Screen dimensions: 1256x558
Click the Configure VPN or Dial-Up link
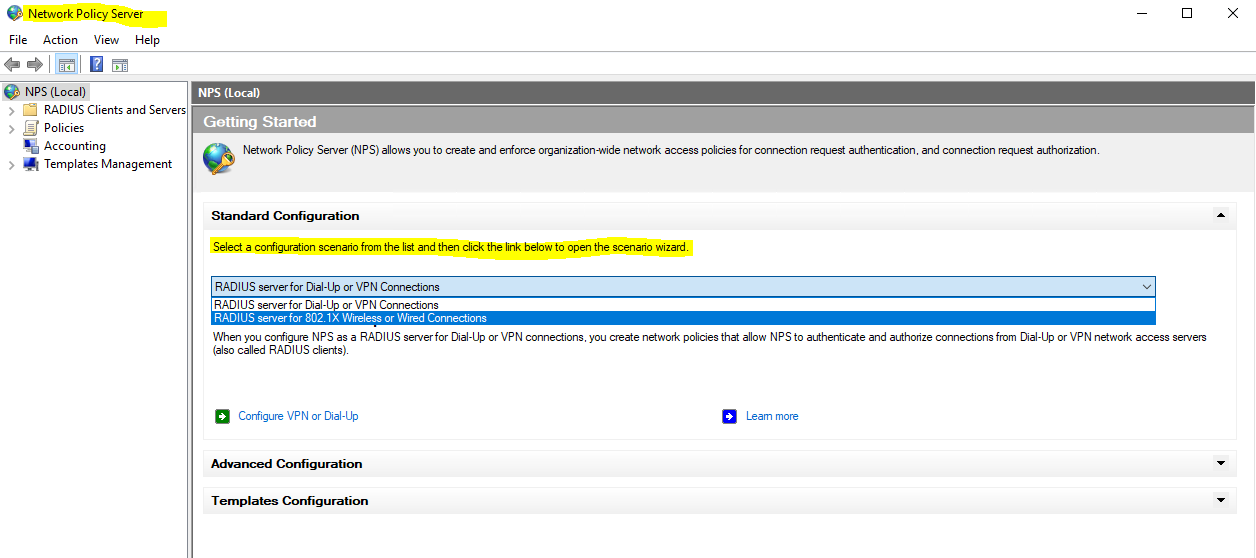tap(298, 416)
